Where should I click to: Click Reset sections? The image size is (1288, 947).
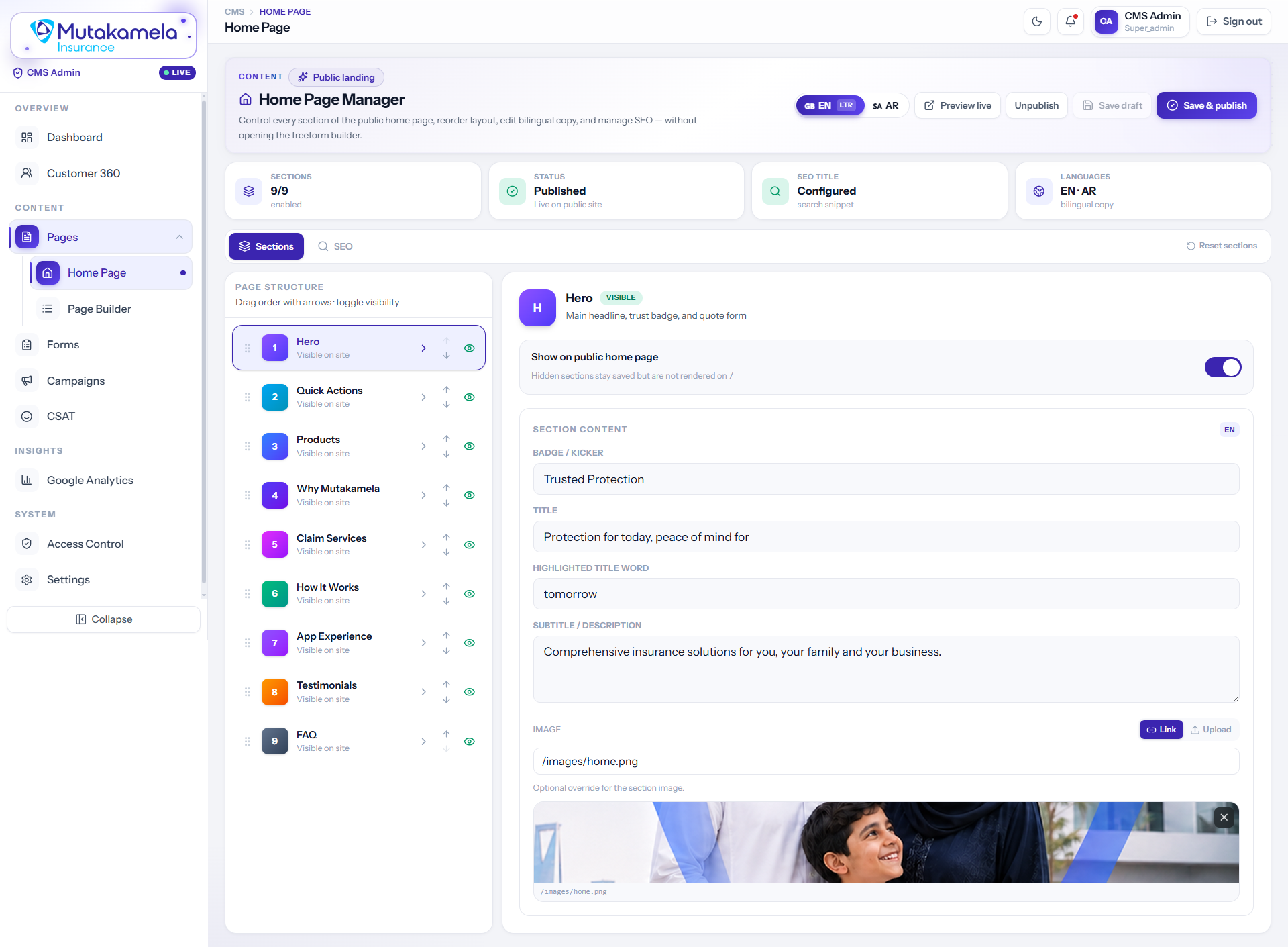click(x=1222, y=246)
